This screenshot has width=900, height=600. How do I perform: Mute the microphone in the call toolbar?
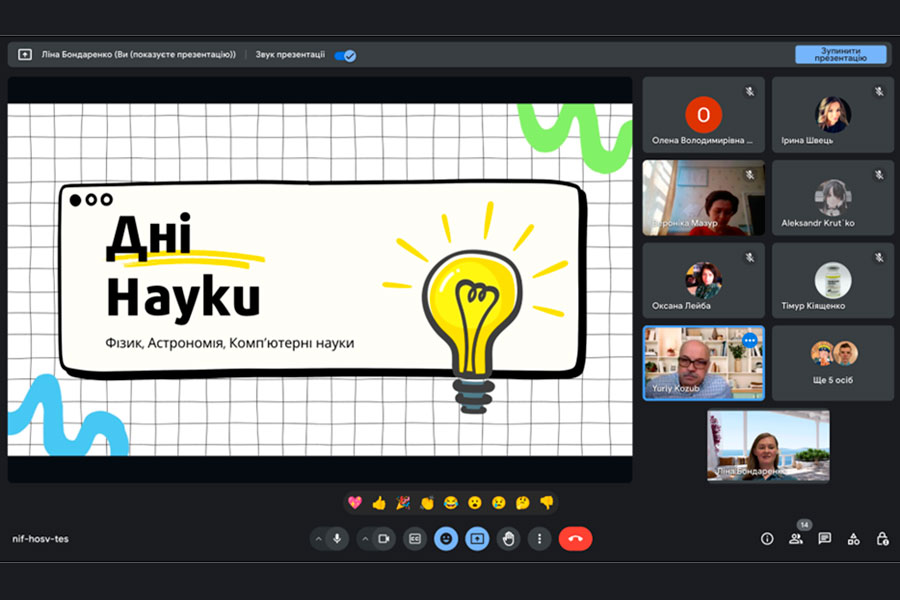(x=337, y=539)
